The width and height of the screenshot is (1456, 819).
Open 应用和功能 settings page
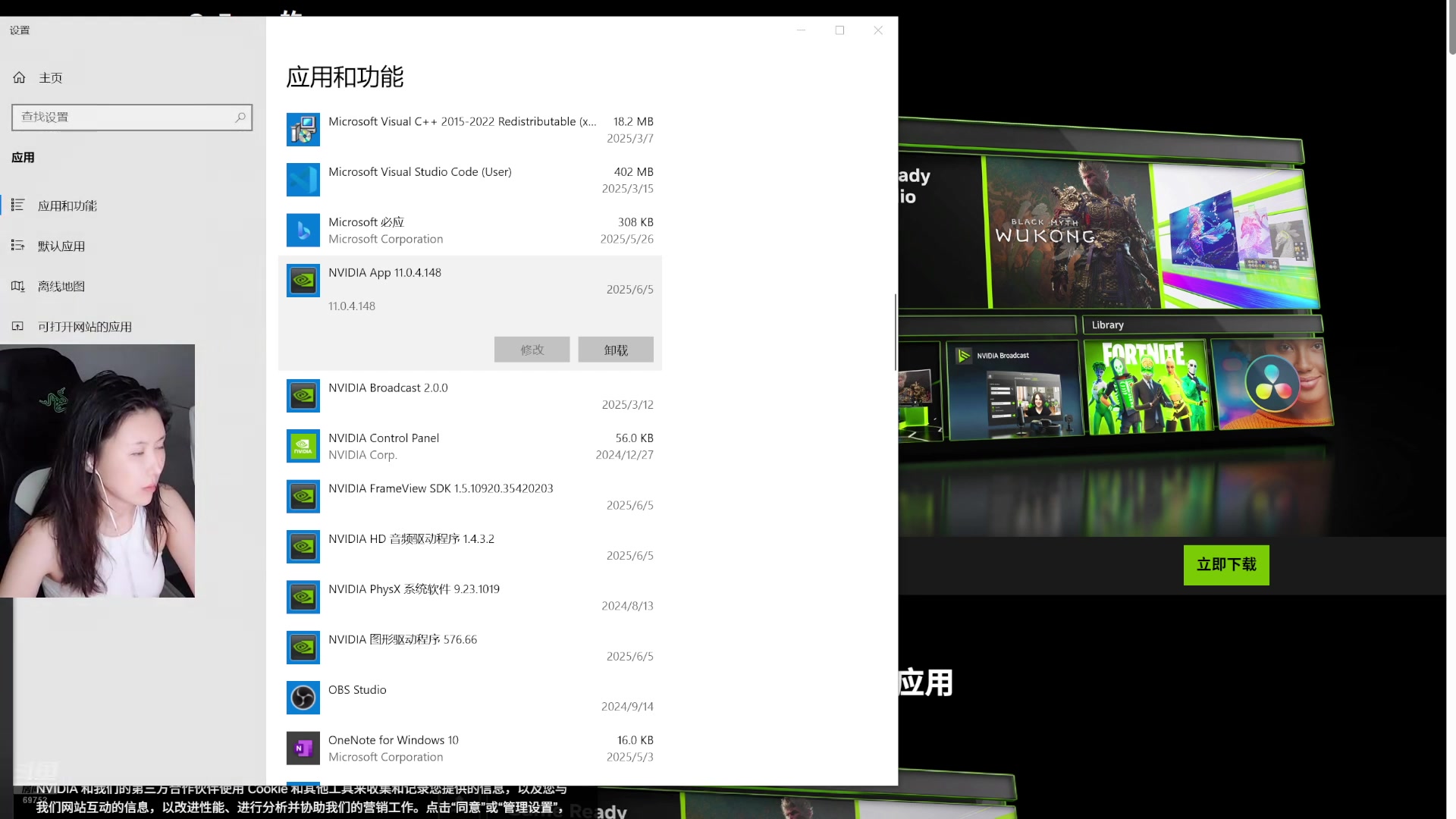[x=67, y=206]
